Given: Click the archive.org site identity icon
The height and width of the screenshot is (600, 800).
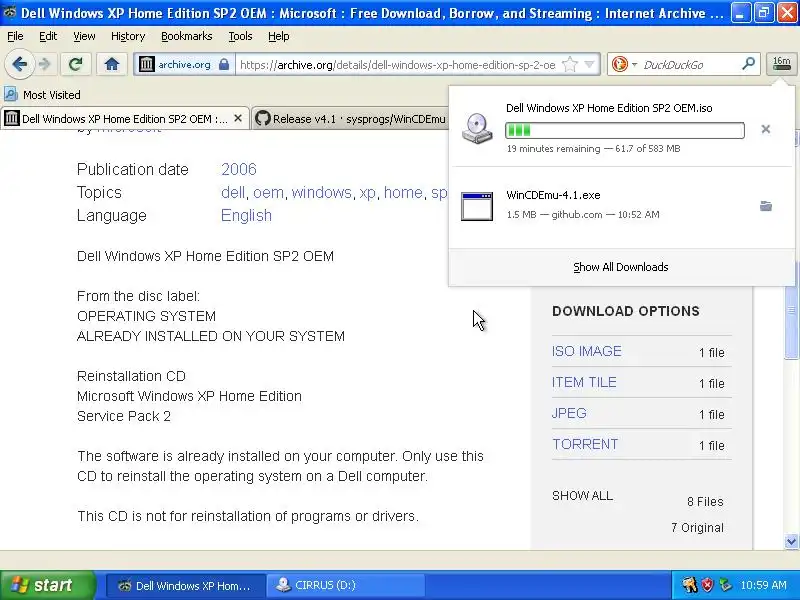Looking at the screenshot, I should click(147, 64).
